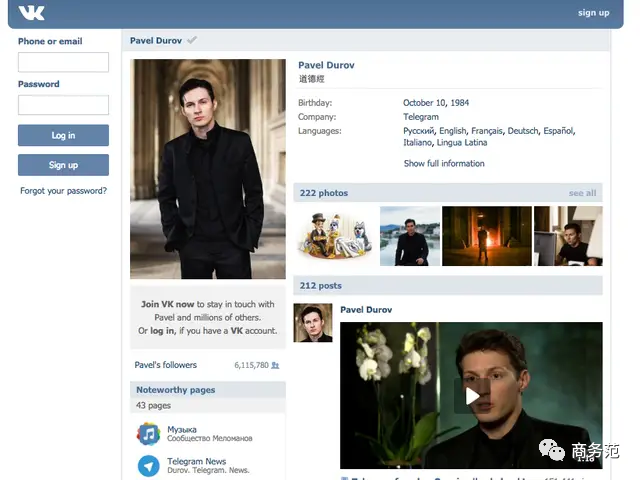640x480 pixels.
Task: Open the Музыка community icon
Action: point(148,434)
